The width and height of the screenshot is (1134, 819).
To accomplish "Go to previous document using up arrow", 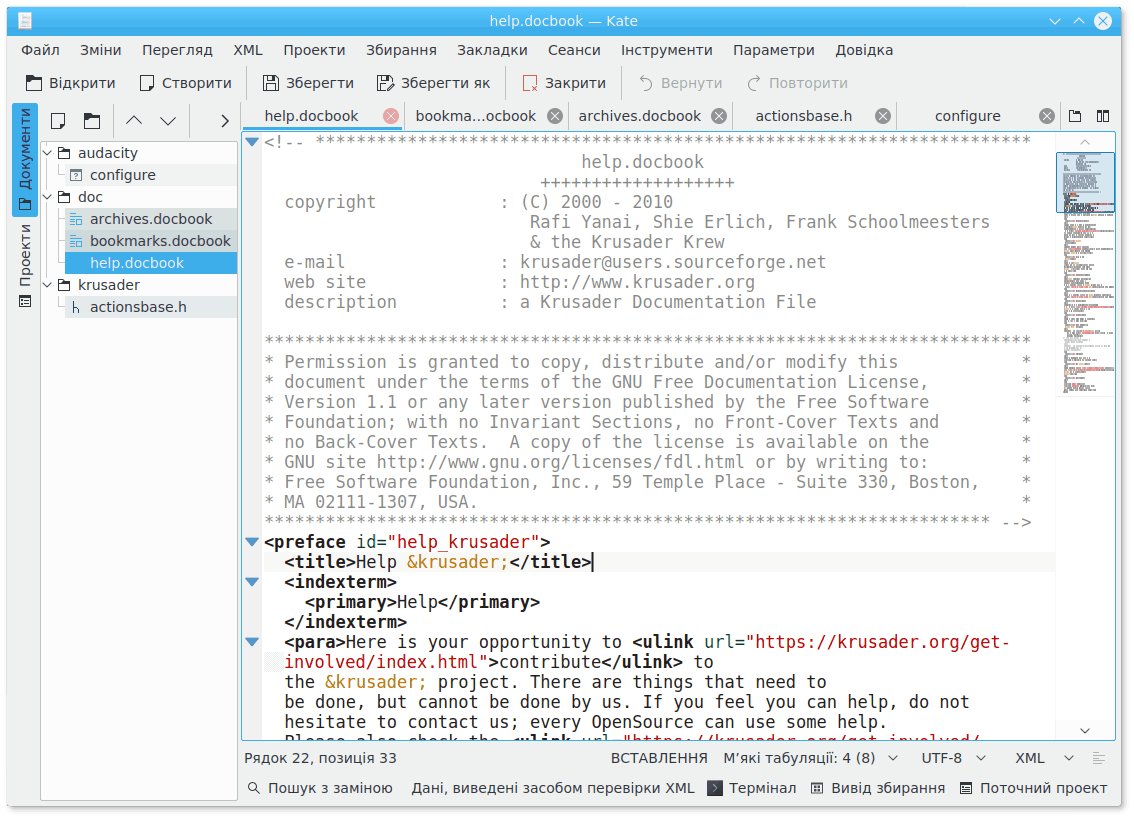I will tap(134, 121).
